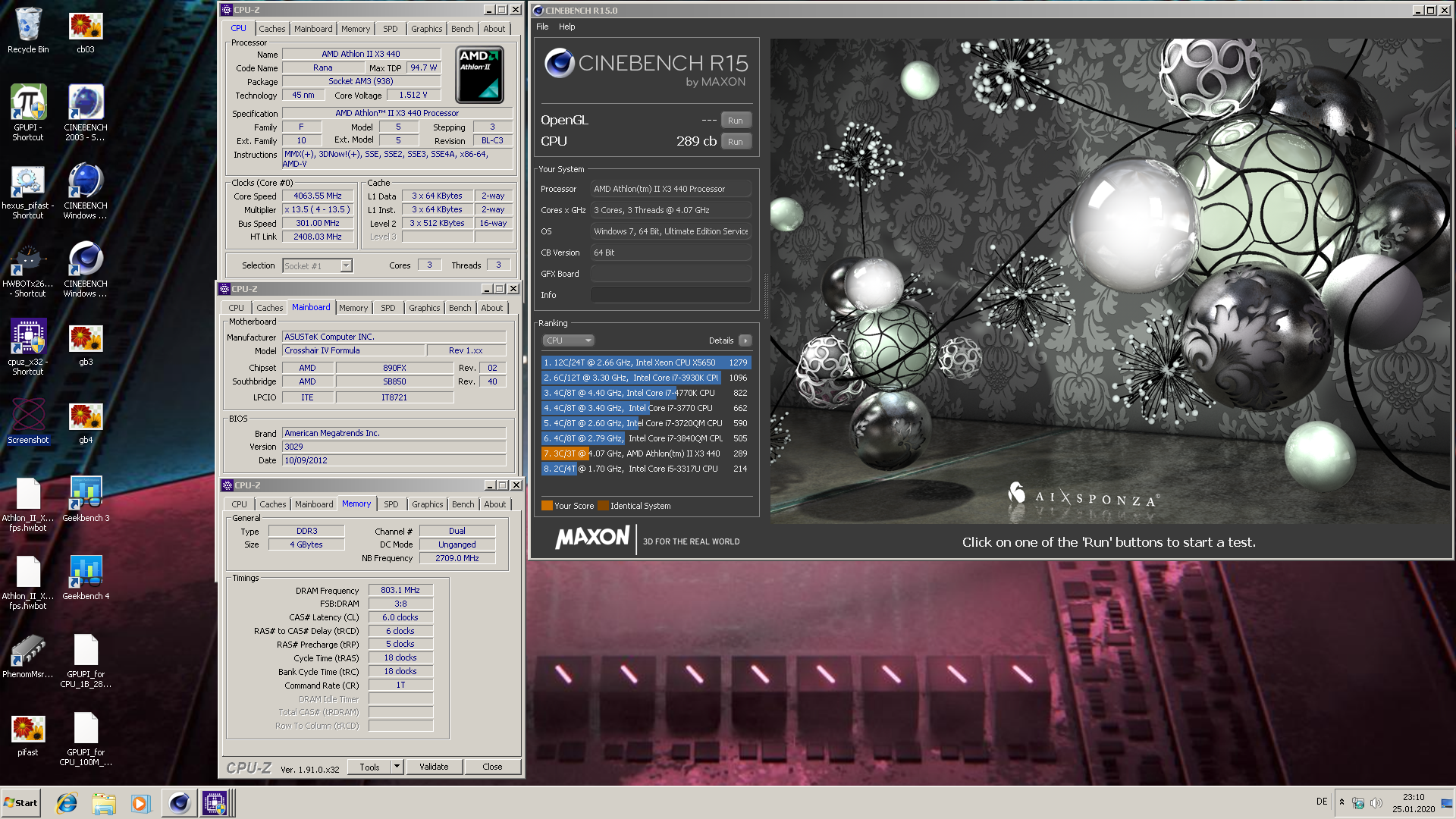The height and width of the screenshot is (819, 1456).
Task: Open hexus_pifast shortcut icon
Action: pos(28,191)
